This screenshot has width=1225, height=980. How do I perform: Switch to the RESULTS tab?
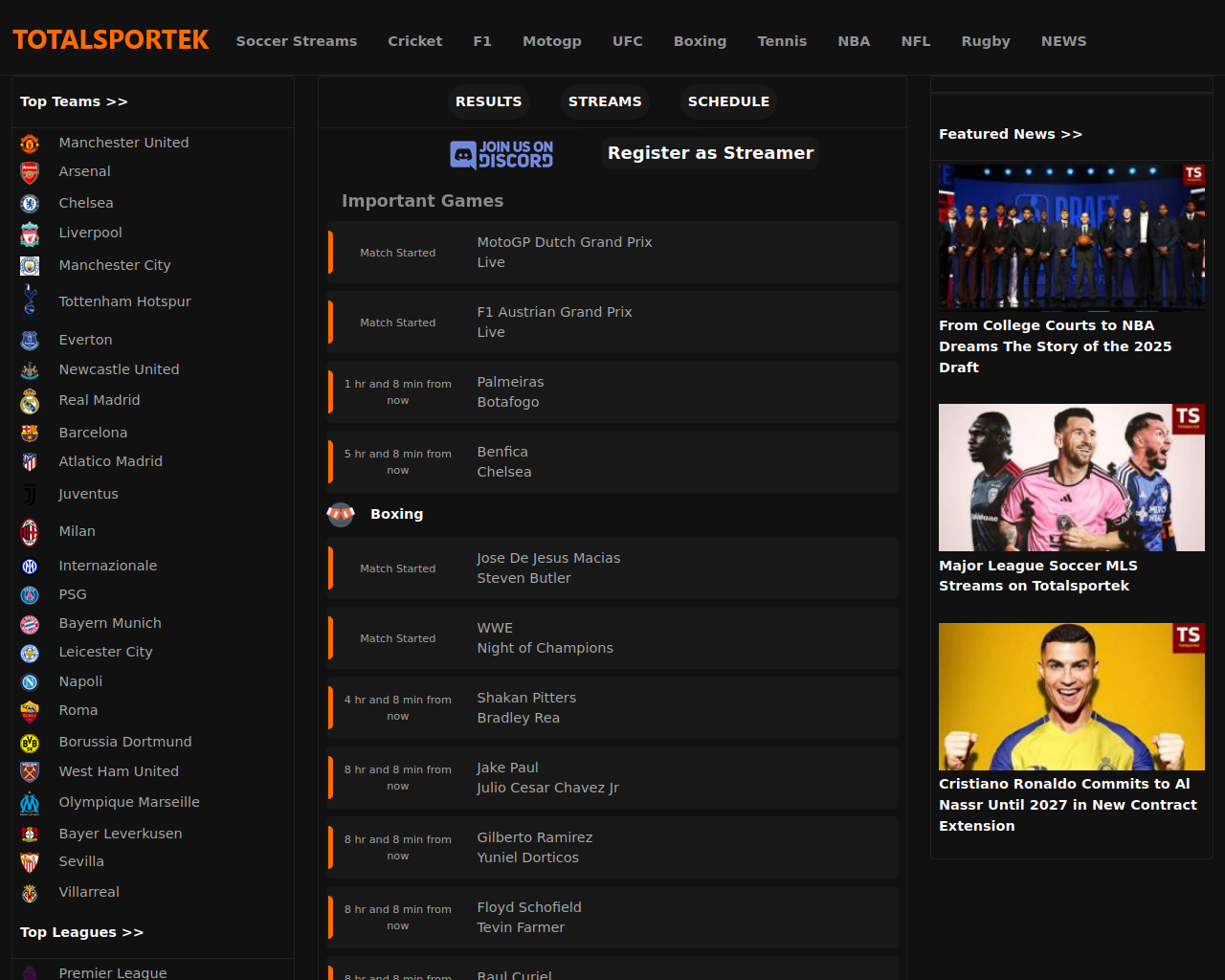pos(489,101)
